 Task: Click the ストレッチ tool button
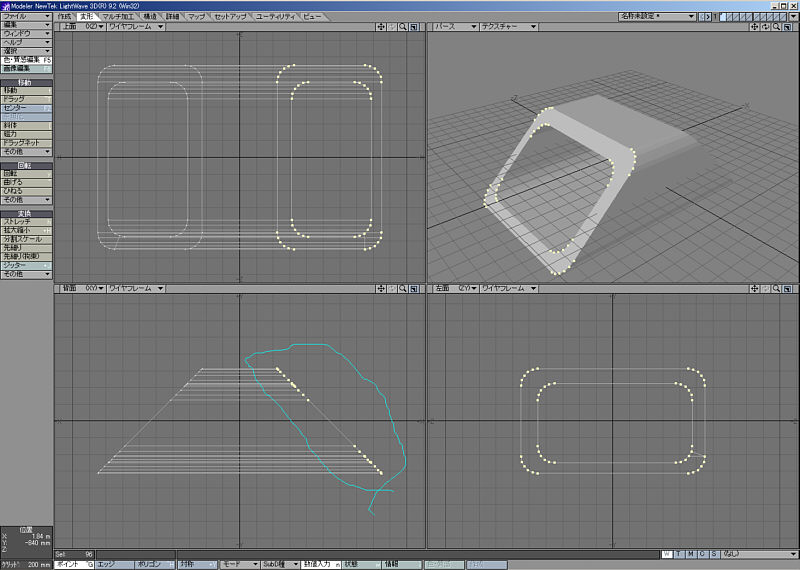[26, 221]
